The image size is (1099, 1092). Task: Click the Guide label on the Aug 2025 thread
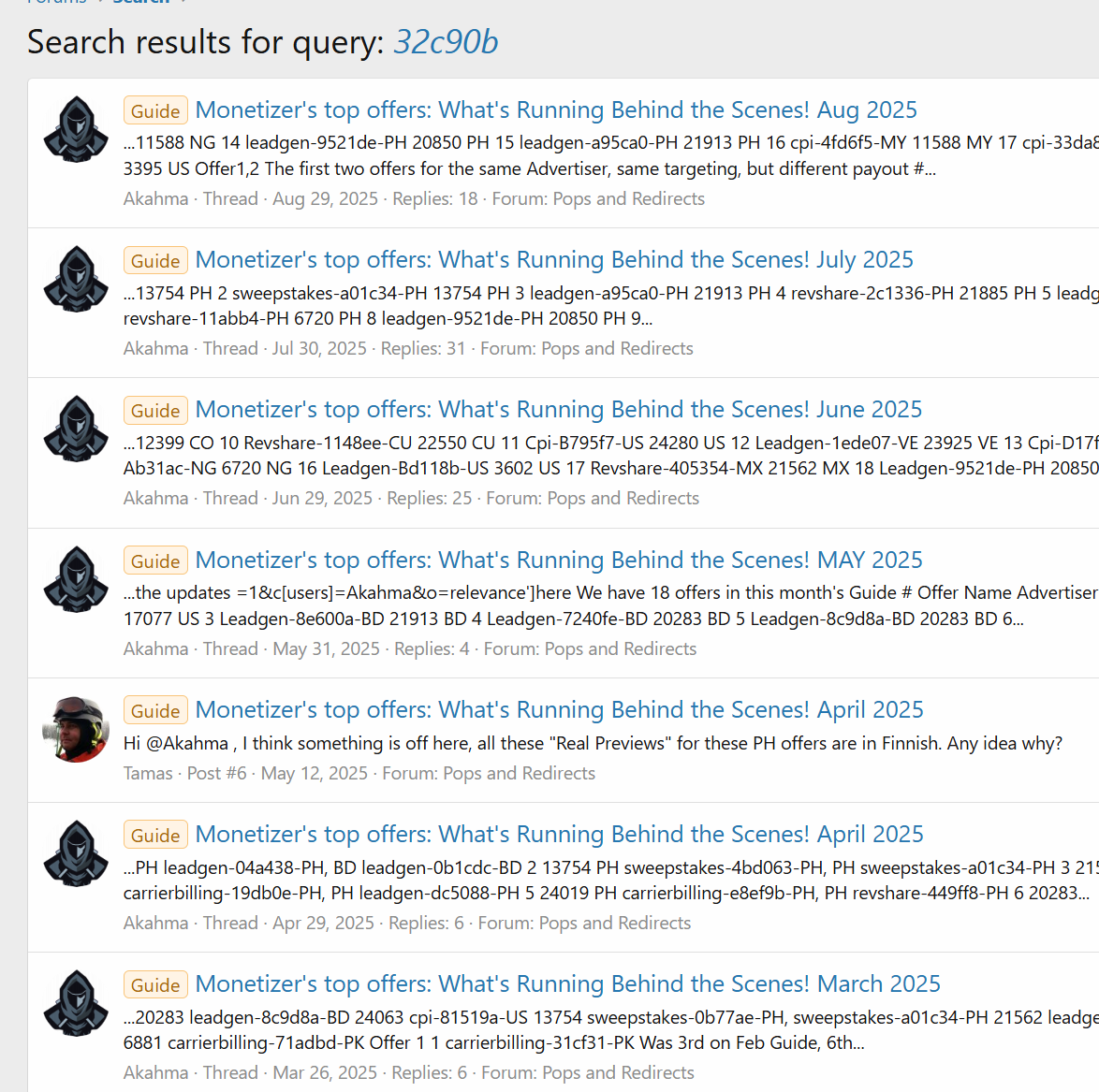155,111
